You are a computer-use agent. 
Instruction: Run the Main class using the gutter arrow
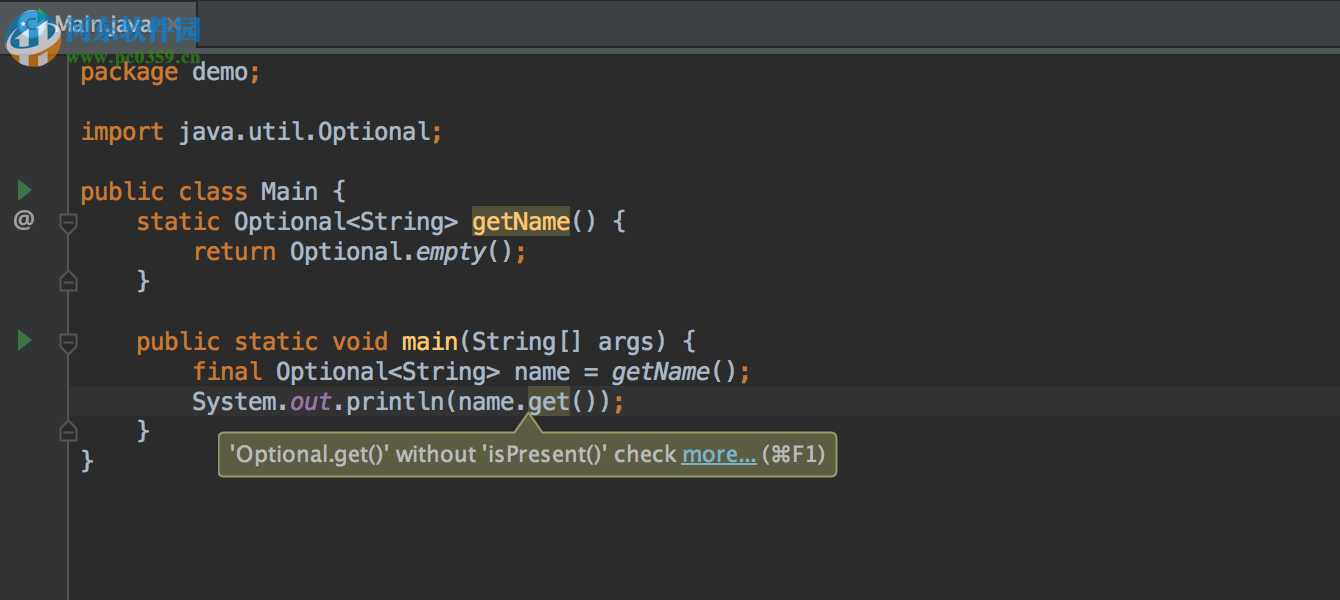pyautogui.click(x=23, y=190)
